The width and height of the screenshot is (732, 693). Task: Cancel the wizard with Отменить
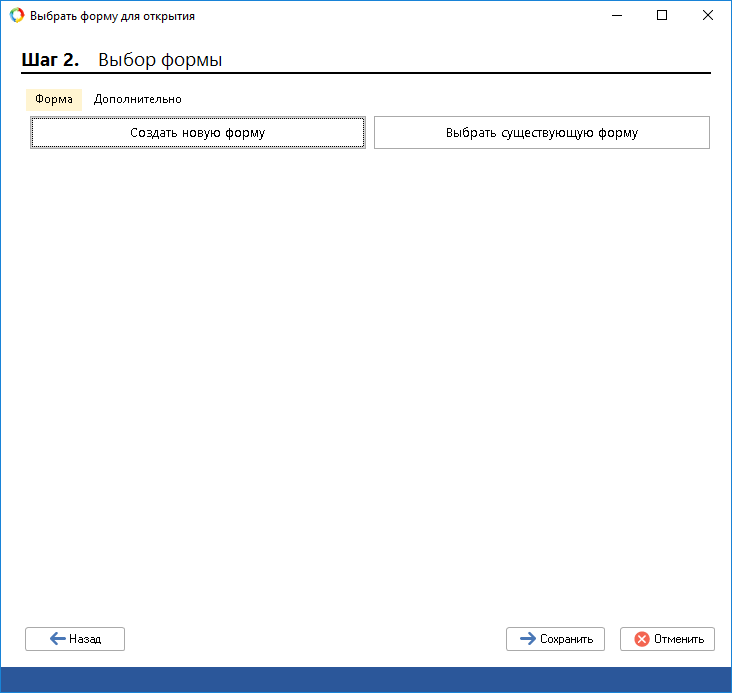(x=667, y=639)
